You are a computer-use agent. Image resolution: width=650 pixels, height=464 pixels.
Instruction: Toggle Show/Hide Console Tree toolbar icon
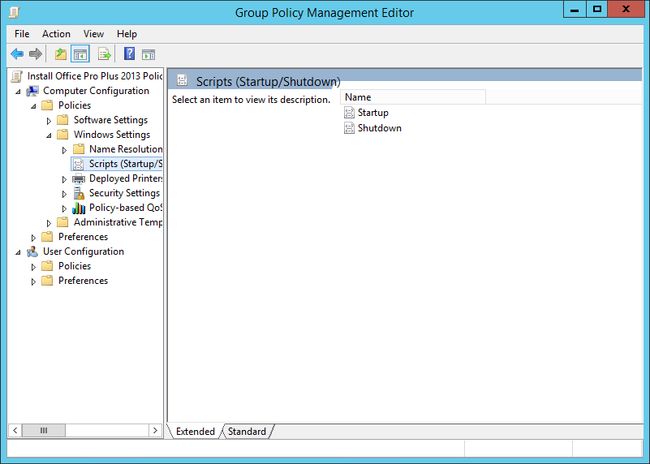pos(80,54)
